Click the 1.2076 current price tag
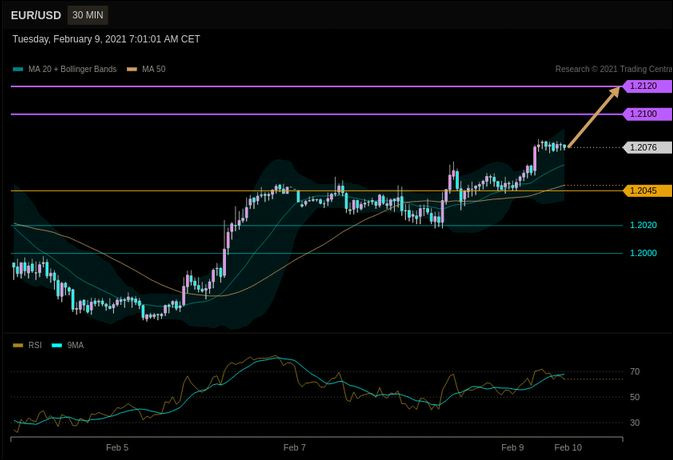Screen dimensions: 673x460 (647, 147)
